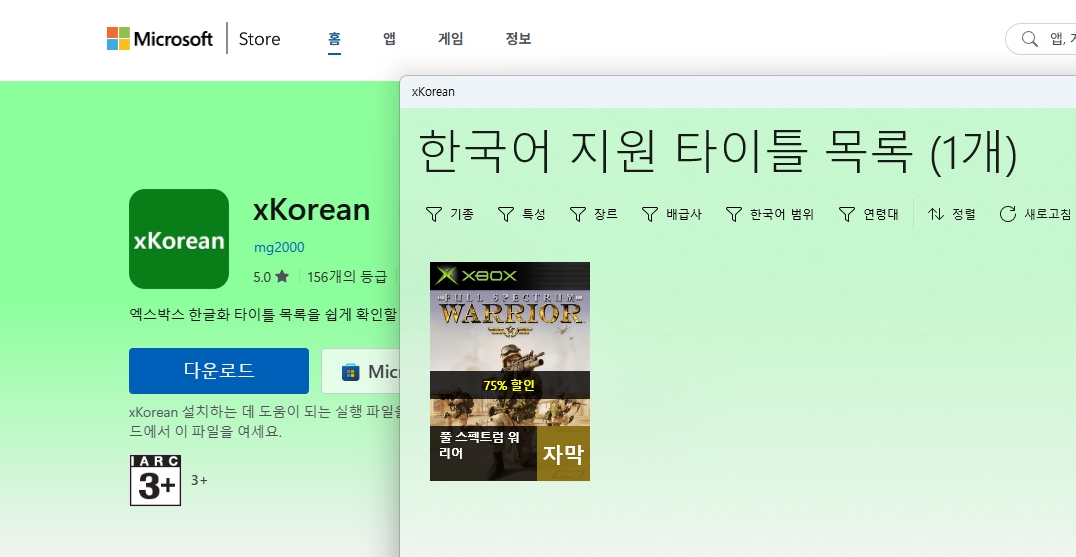Click the star rating next to 5.0
1076x557 pixels.
pos(282,276)
